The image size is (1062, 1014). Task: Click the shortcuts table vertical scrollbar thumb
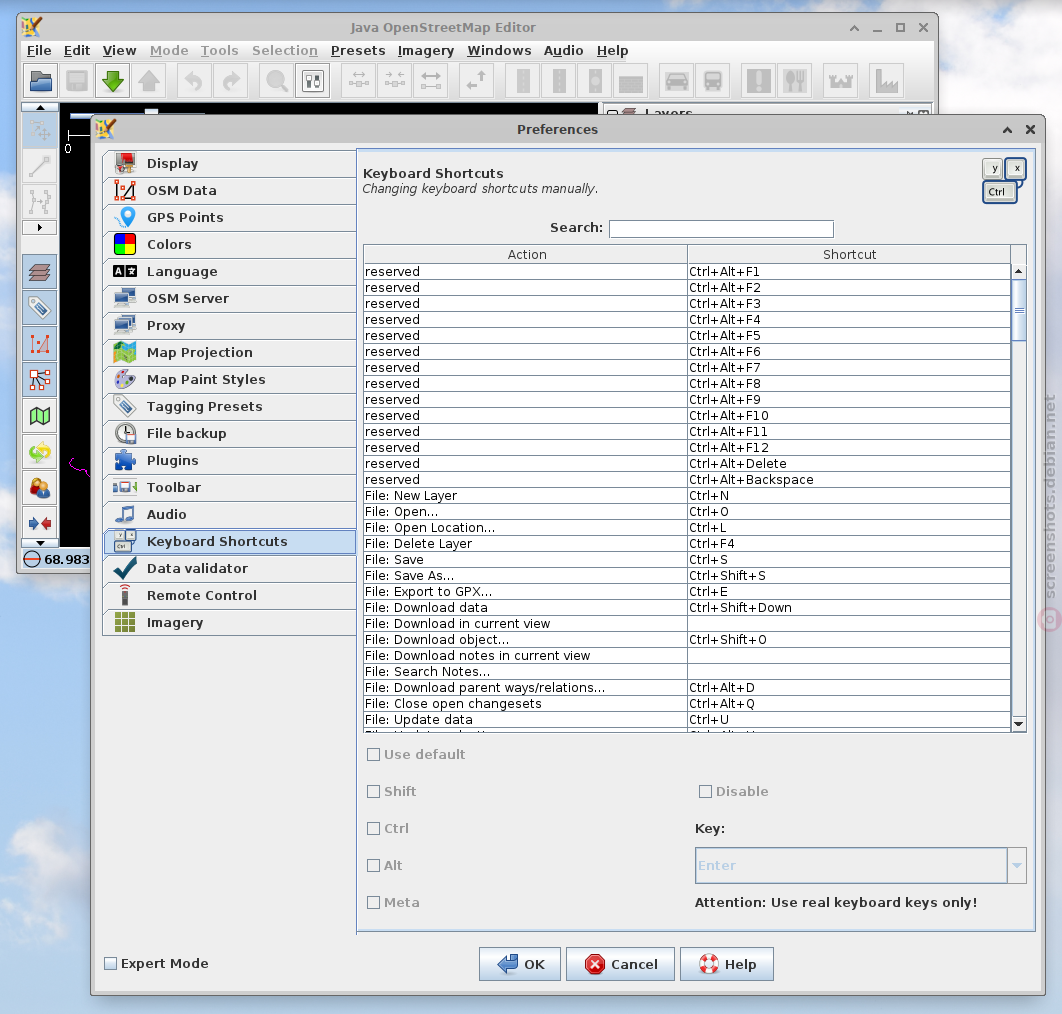pos(1019,310)
